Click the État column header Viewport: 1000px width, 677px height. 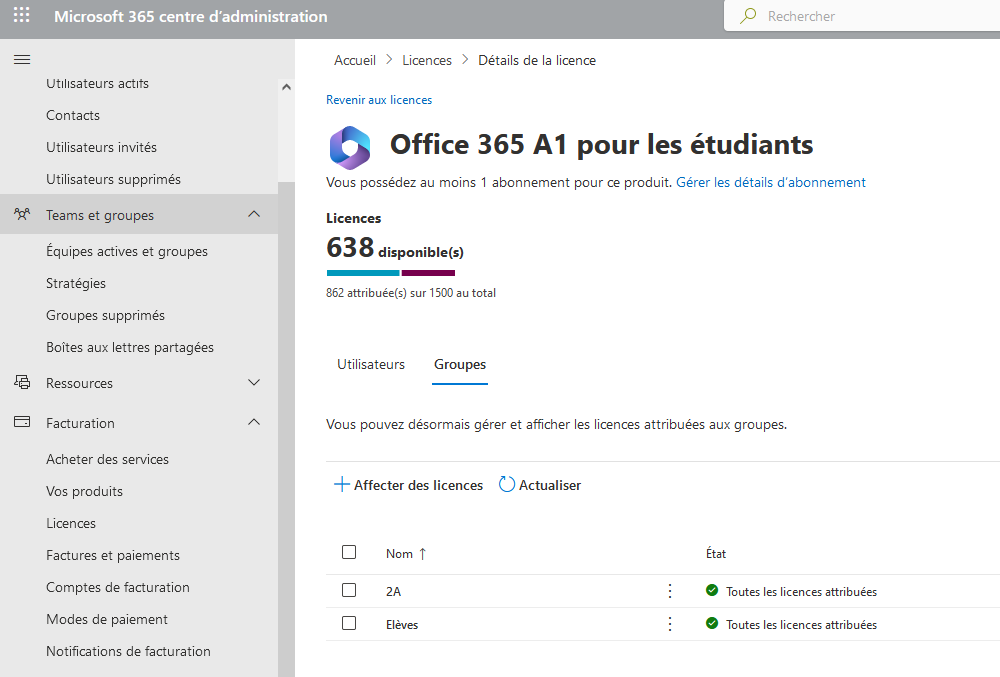tap(716, 554)
